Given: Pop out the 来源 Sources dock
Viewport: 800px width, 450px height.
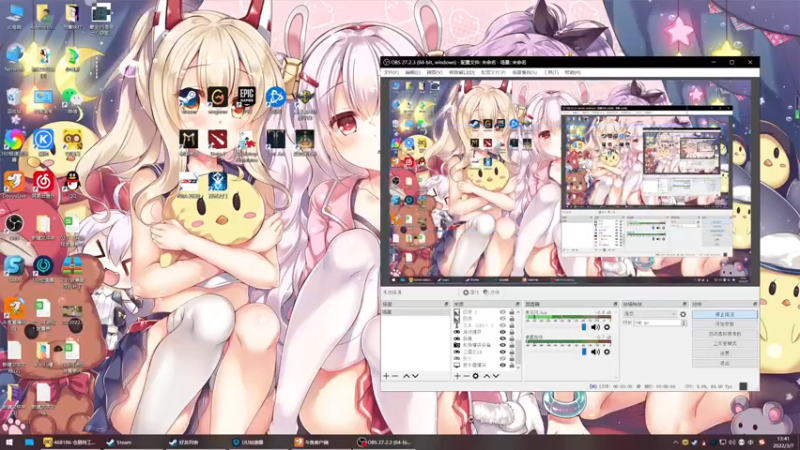Looking at the screenshot, I should pyautogui.click(x=518, y=304).
